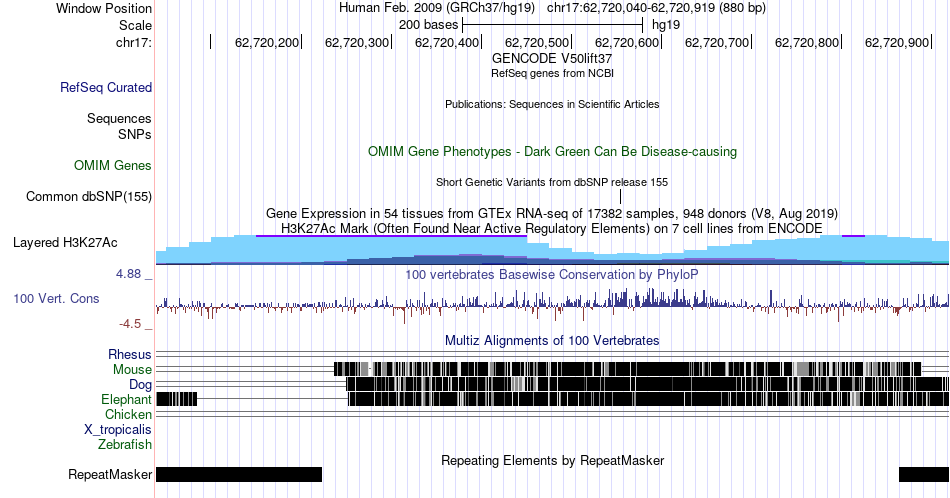Click the right RepeatMasker black block
Screen dimensions: 950x498
point(924,474)
